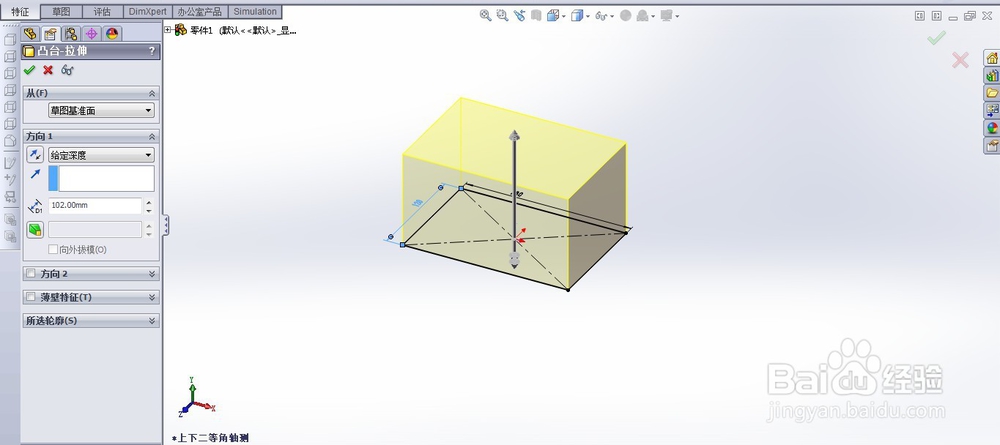Click the View Settings monitor icon
This screenshot has height=445, width=1000.
point(666,15)
